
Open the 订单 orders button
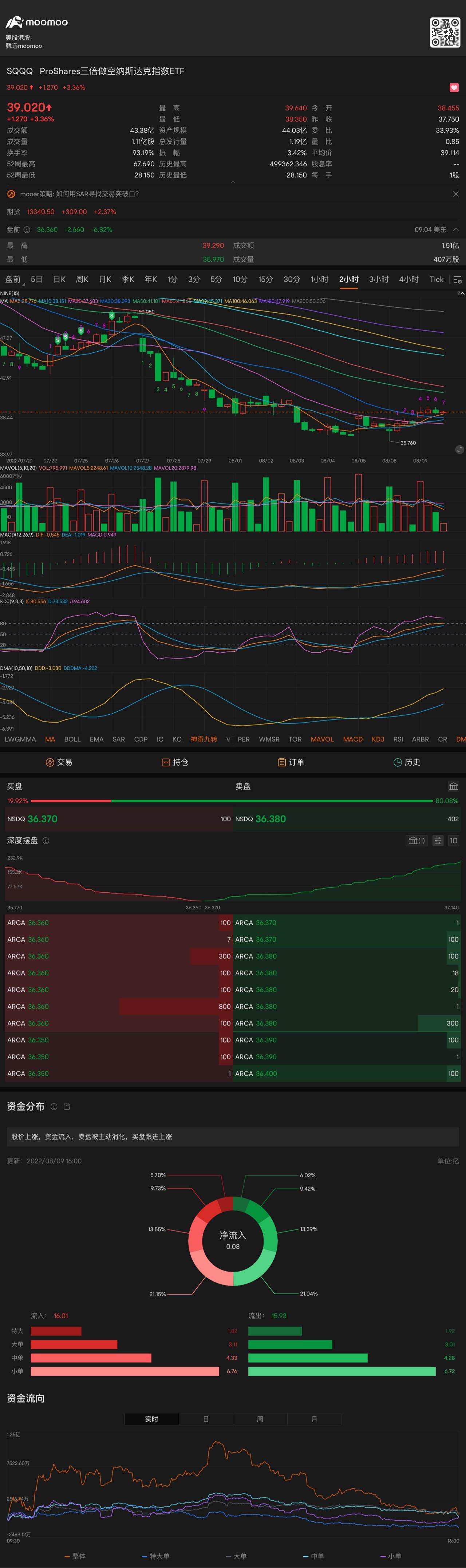[291, 762]
